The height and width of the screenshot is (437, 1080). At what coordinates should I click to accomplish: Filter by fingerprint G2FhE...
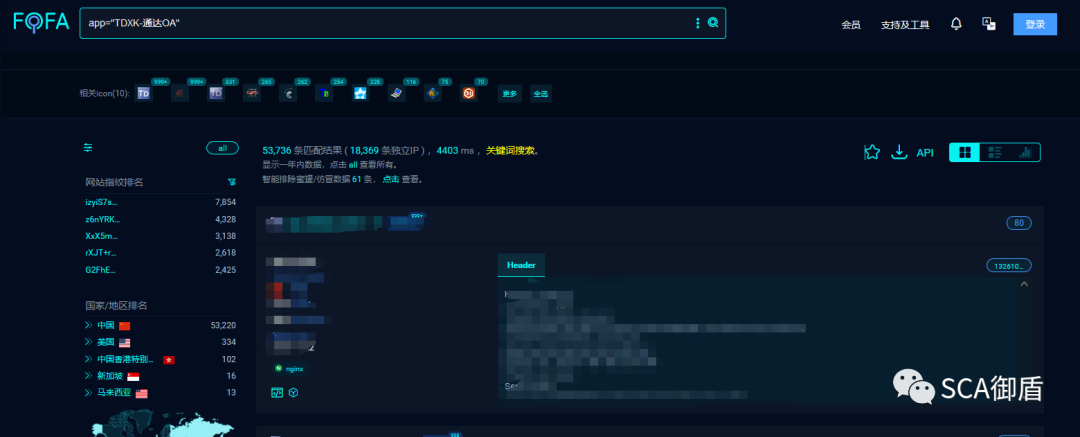101,270
